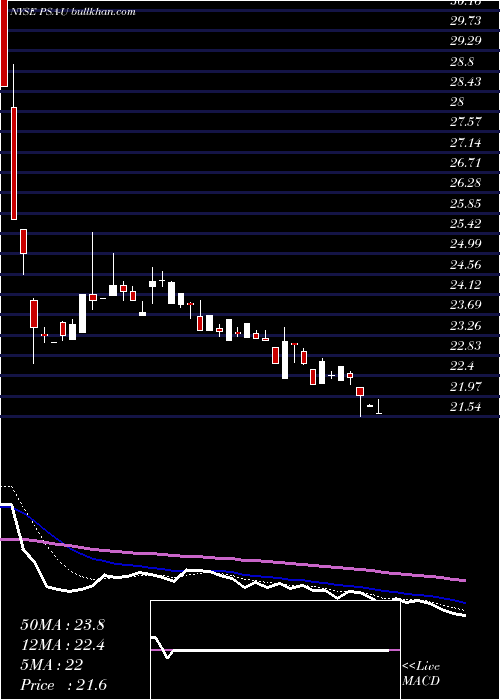Click the MACD inset chart box

point(275,650)
